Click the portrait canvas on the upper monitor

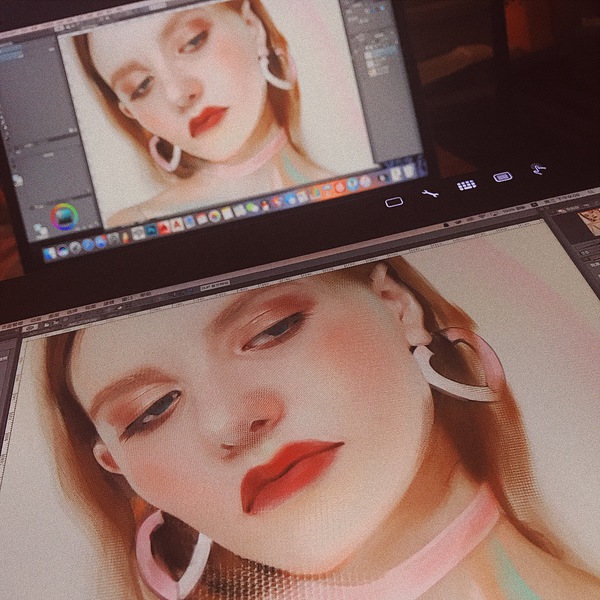214,115
